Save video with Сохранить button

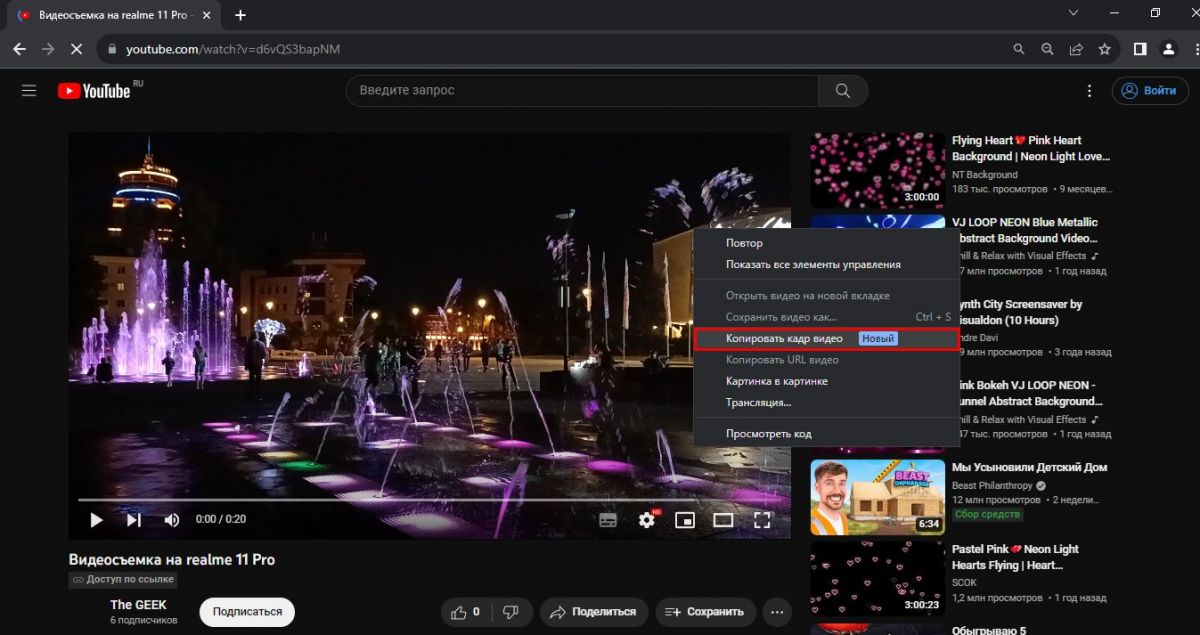(705, 612)
